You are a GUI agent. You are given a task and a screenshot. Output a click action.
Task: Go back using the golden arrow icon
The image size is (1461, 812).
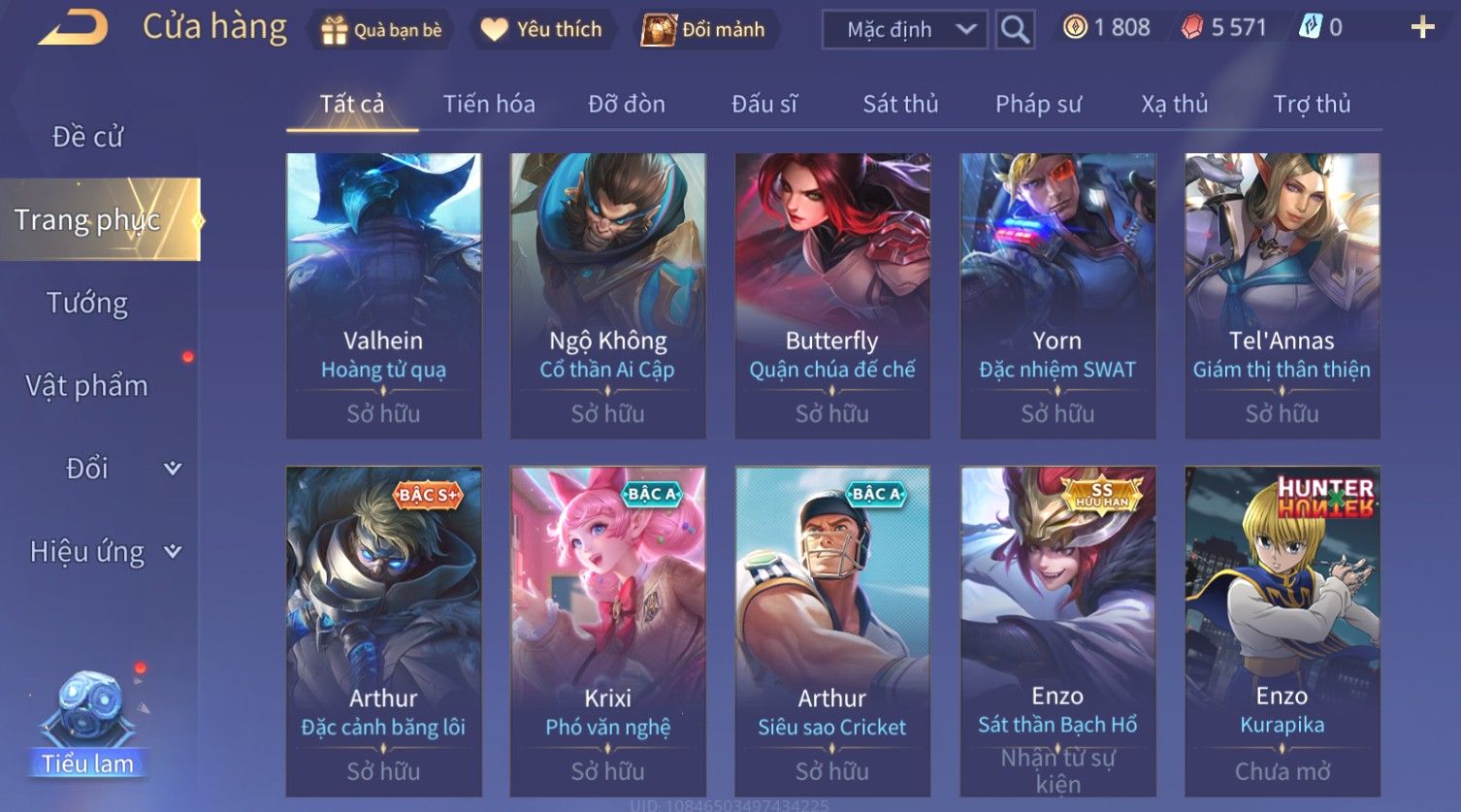click(73, 28)
